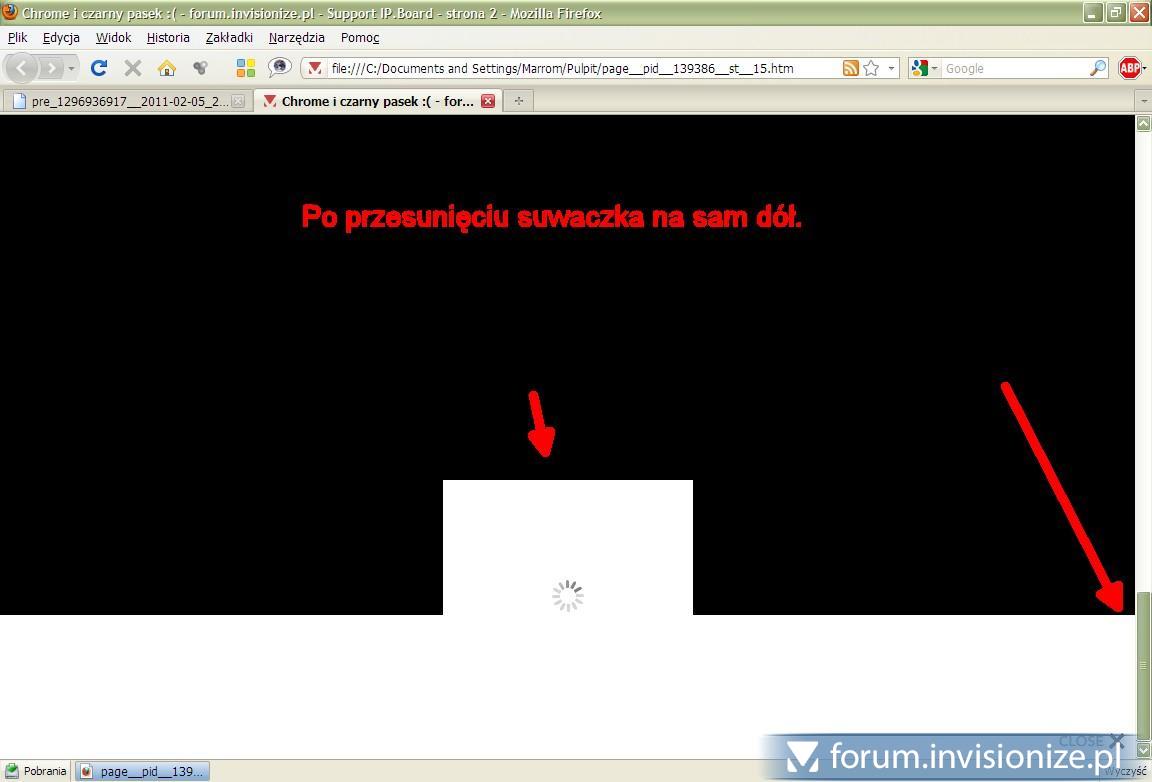Click the Reload page icon
The height and width of the screenshot is (782, 1152).
point(98,68)
